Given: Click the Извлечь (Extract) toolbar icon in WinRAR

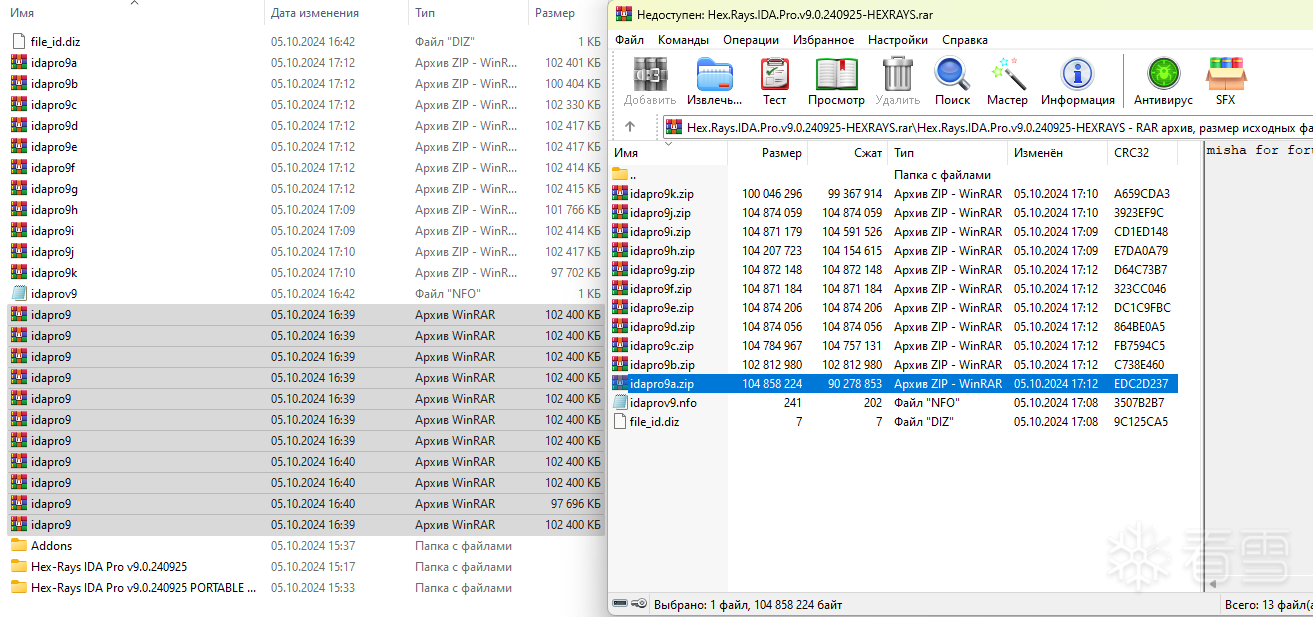Looking at the screenshot, I should (x=715, y=75).
